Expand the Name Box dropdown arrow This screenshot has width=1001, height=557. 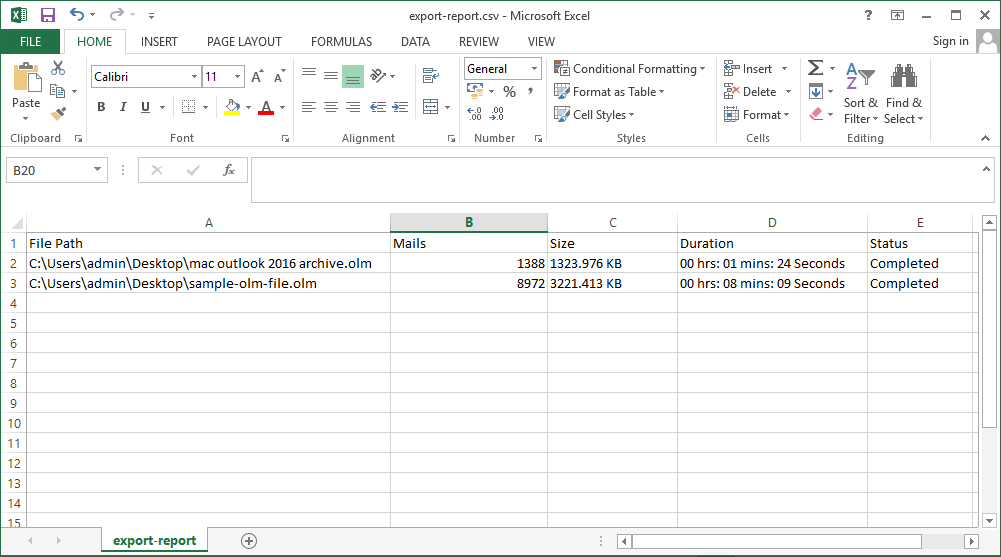[98, 171]
